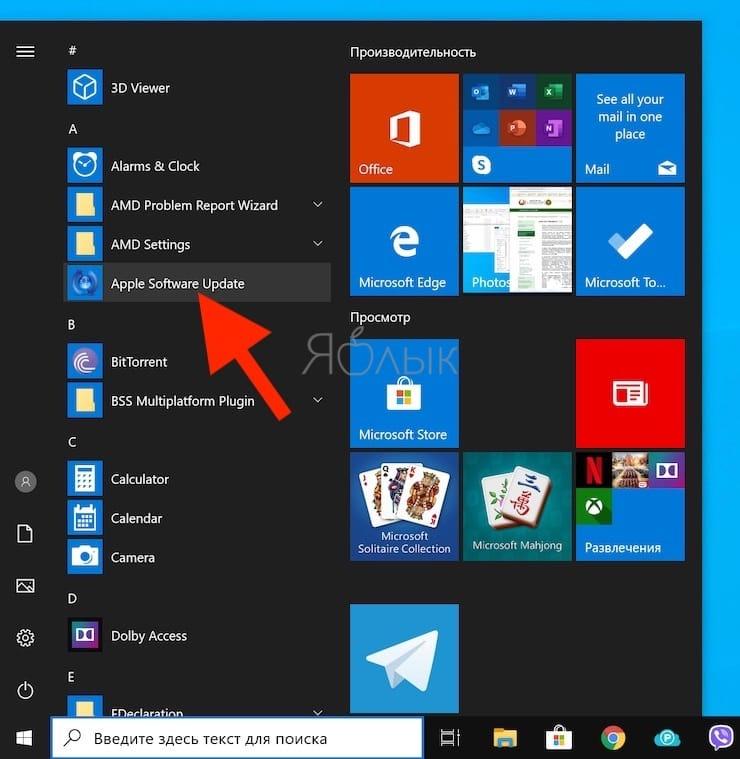Open the Microsoft Store tile
The height and width of the screenshot is (759, 740).
(x=404, y=393)
